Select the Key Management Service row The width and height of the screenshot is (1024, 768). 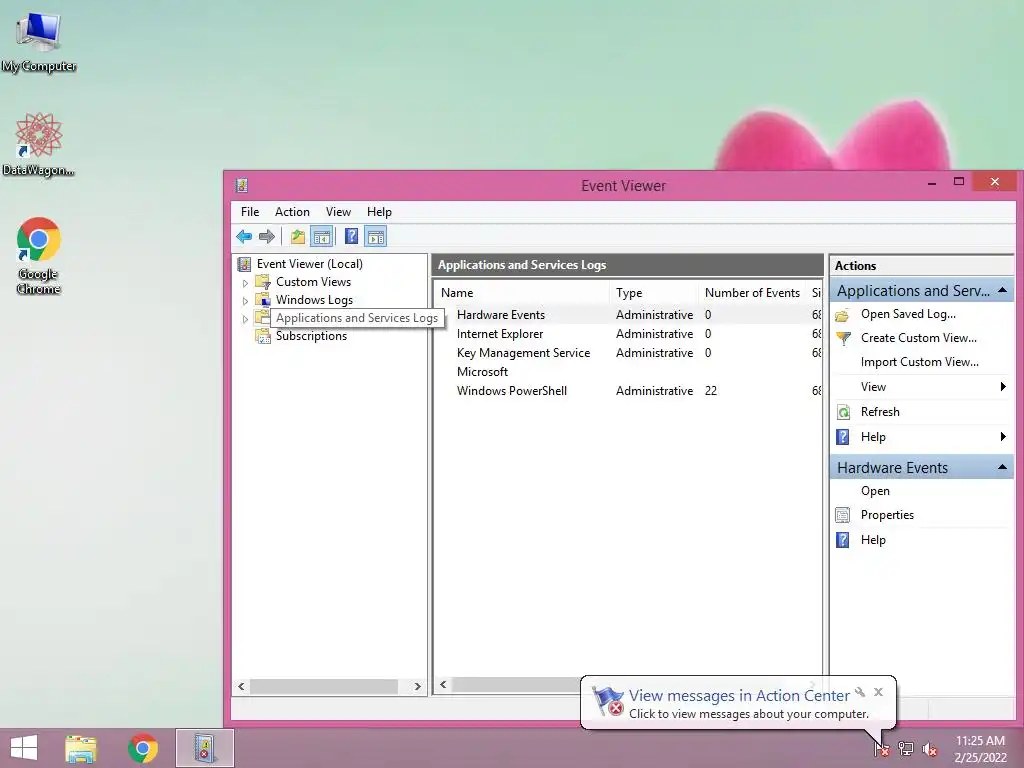pyautogui.click(x=627, y=353)
